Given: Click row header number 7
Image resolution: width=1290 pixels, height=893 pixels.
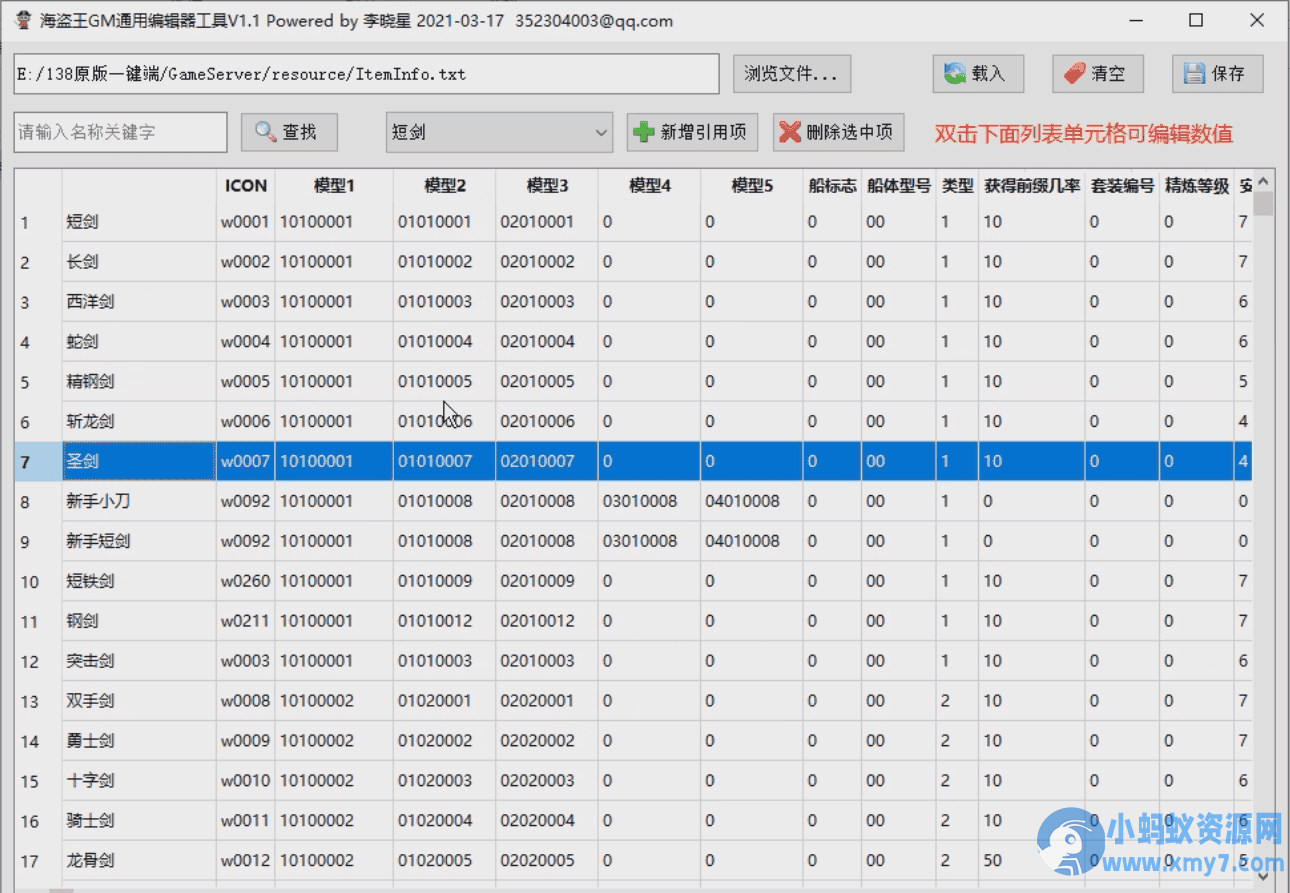Looking at the screenshot, I should point(38,462).
